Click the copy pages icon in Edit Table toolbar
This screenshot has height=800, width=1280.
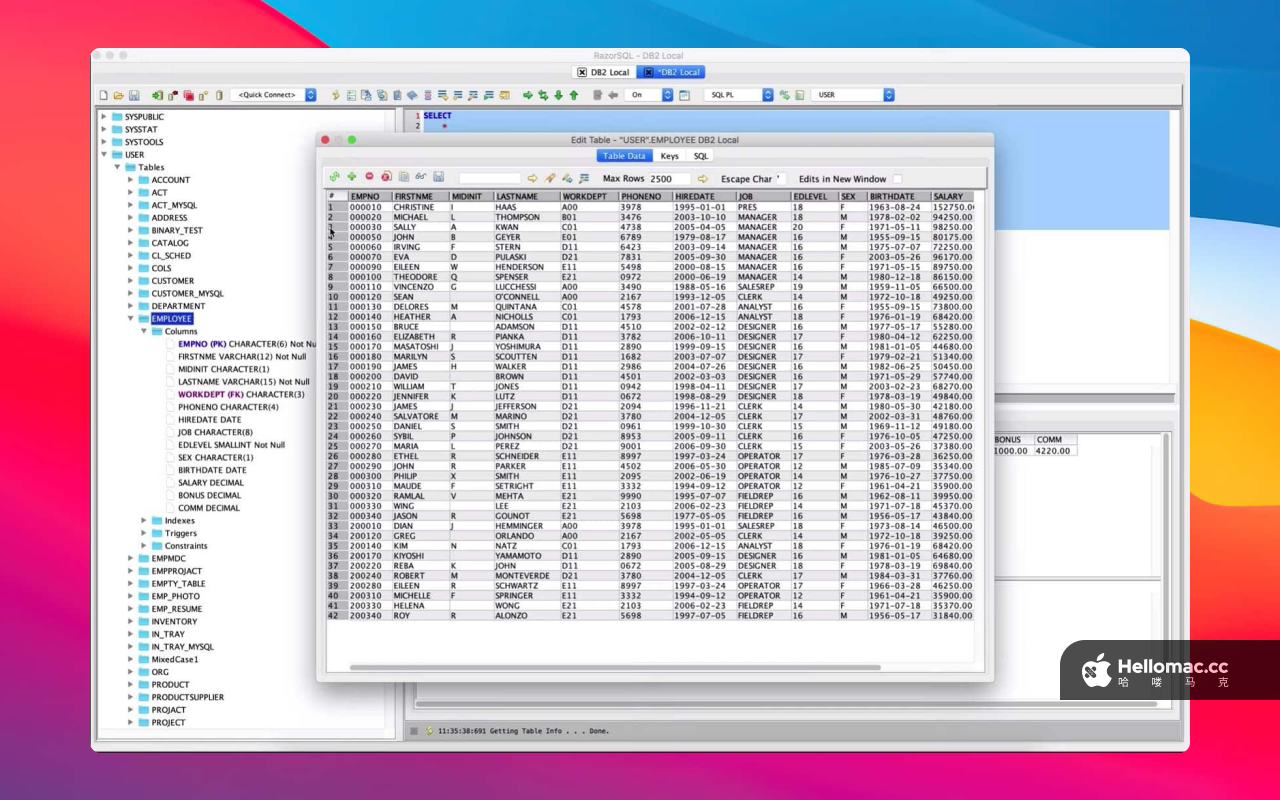(x=404, y=177)
